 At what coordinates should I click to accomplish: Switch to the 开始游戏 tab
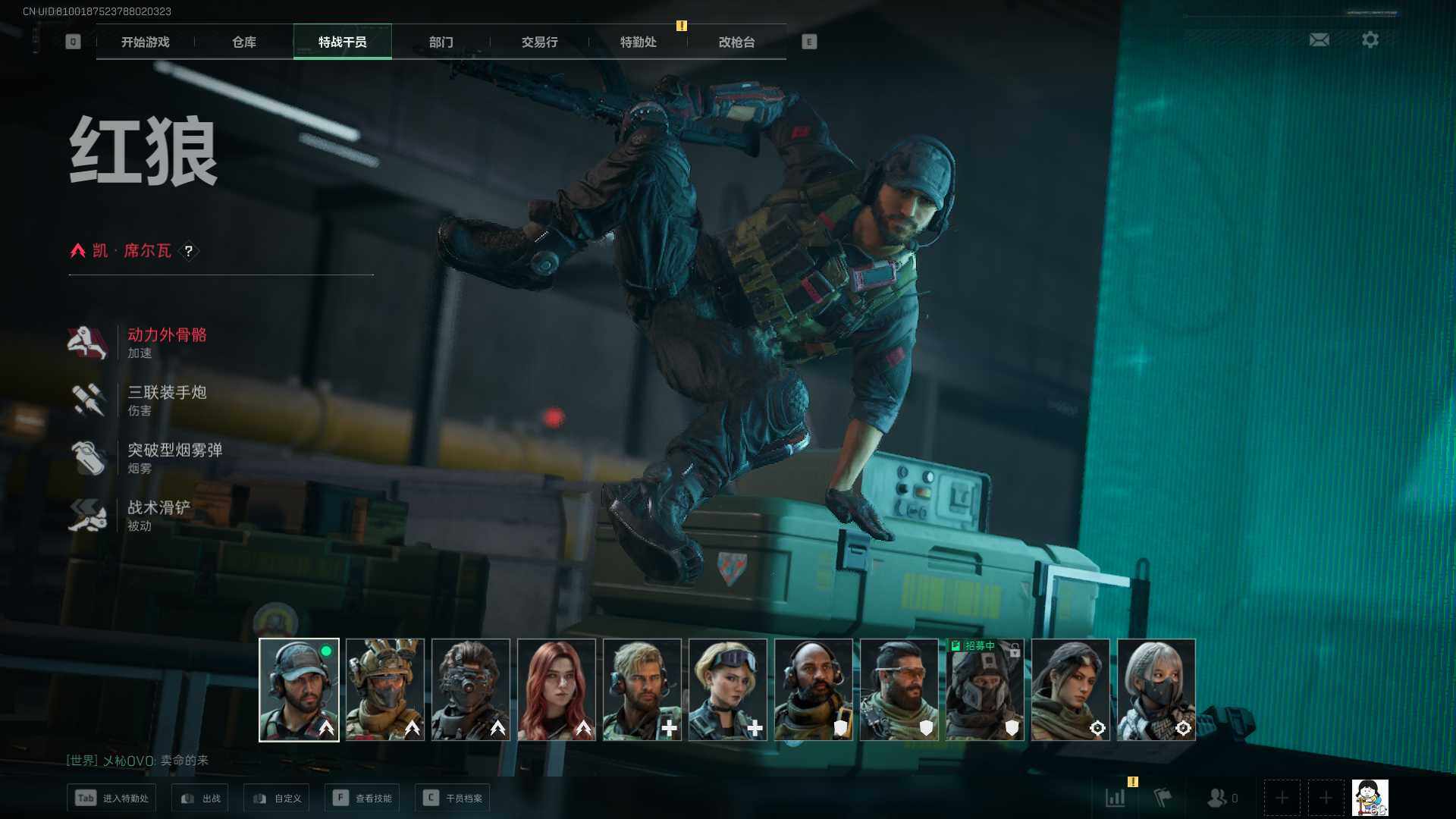(145, 42)
